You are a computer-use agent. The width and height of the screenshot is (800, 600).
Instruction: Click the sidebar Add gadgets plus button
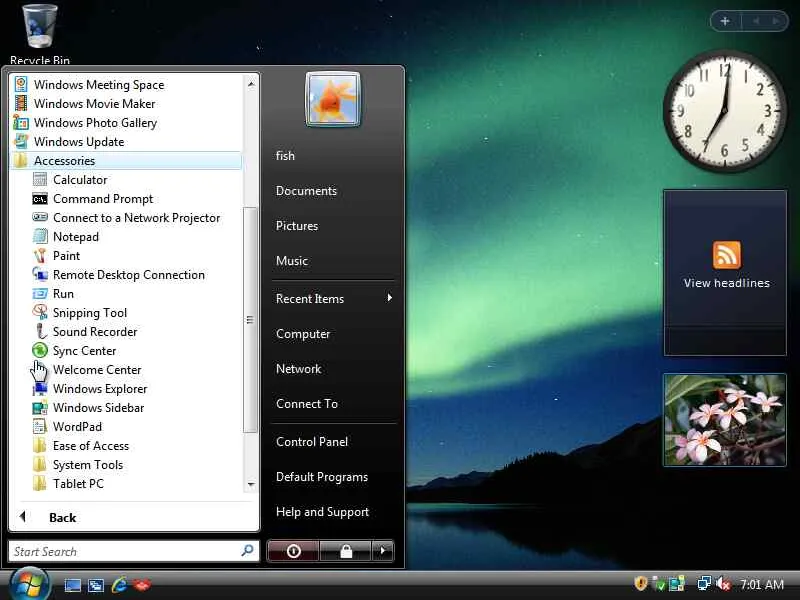pos(724,21)
